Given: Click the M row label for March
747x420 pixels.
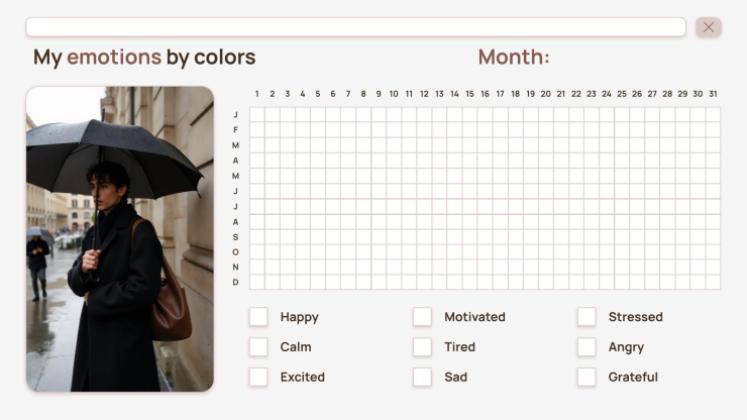Looking at the screenshot, I should 236,145.
